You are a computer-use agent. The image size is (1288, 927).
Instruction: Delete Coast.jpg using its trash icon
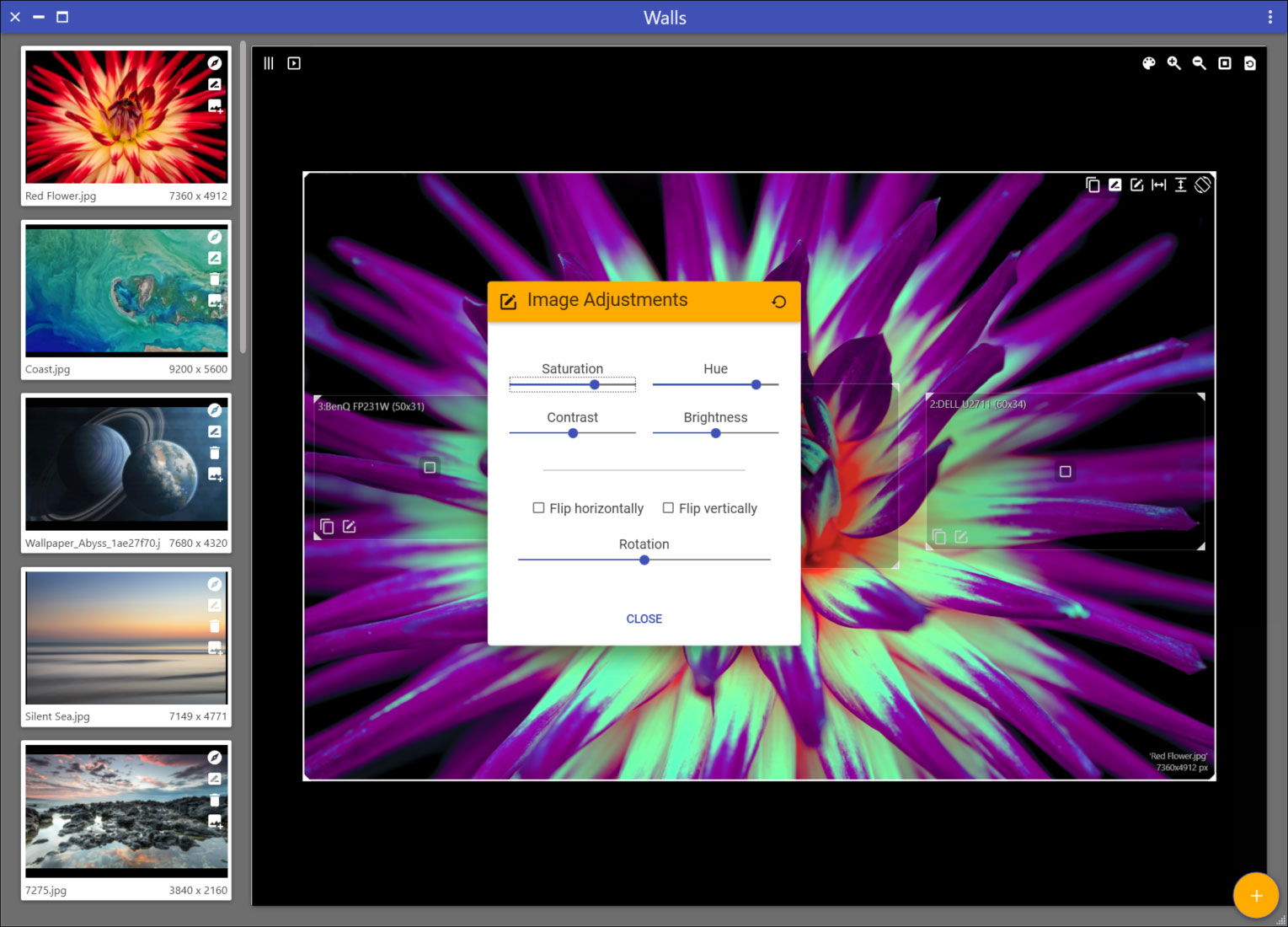[215, 280]
